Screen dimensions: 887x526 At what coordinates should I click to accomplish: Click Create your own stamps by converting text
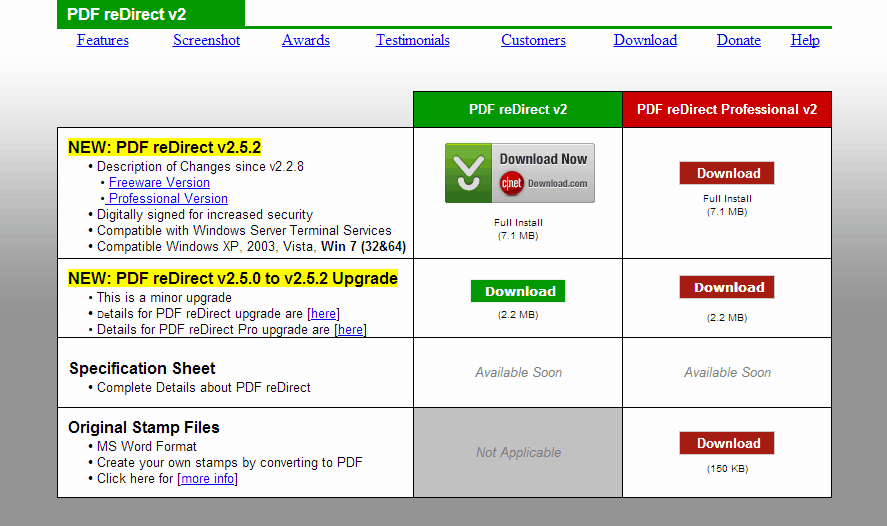[230, 463]
